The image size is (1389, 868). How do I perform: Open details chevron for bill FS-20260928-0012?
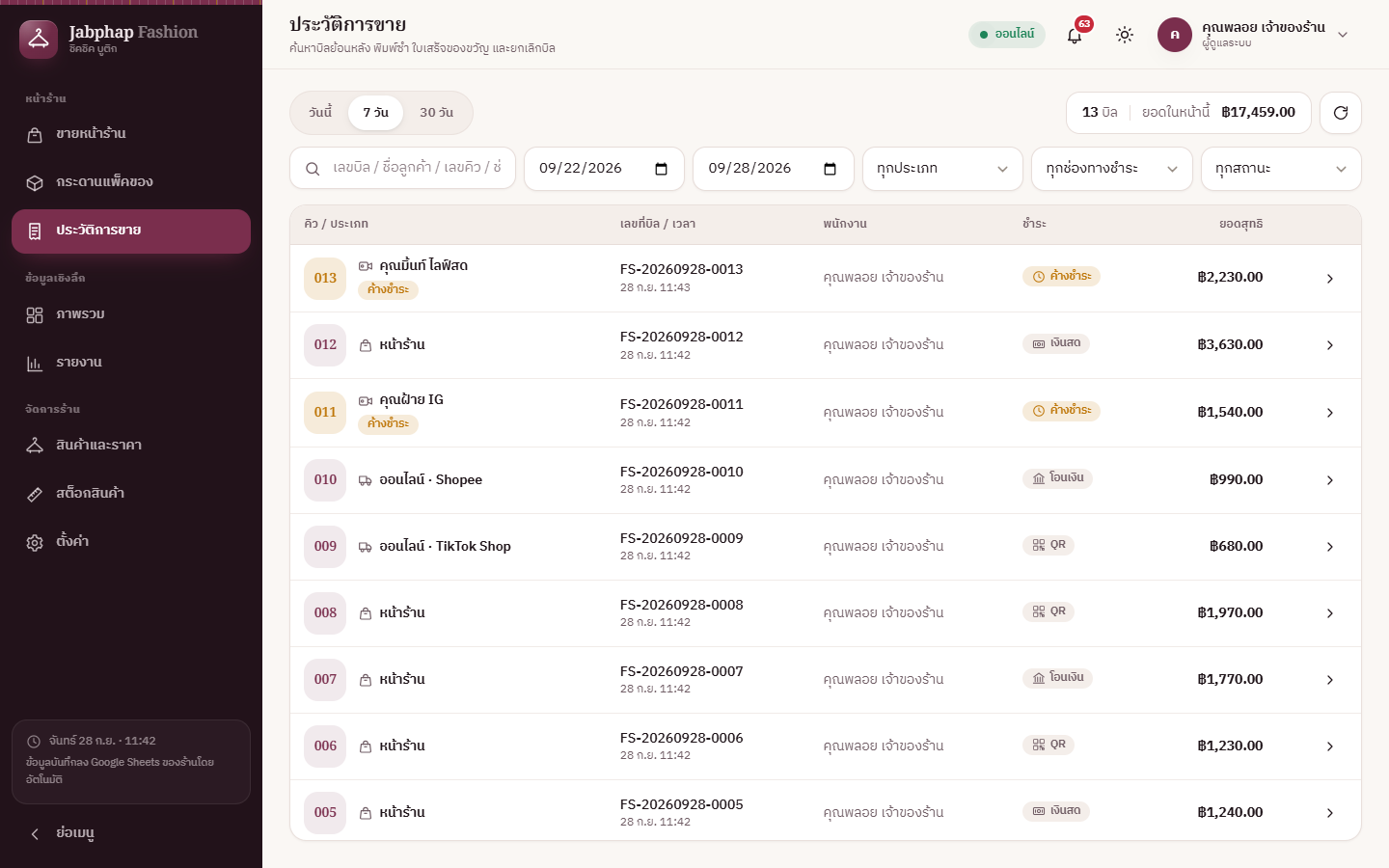point(1330,345)
